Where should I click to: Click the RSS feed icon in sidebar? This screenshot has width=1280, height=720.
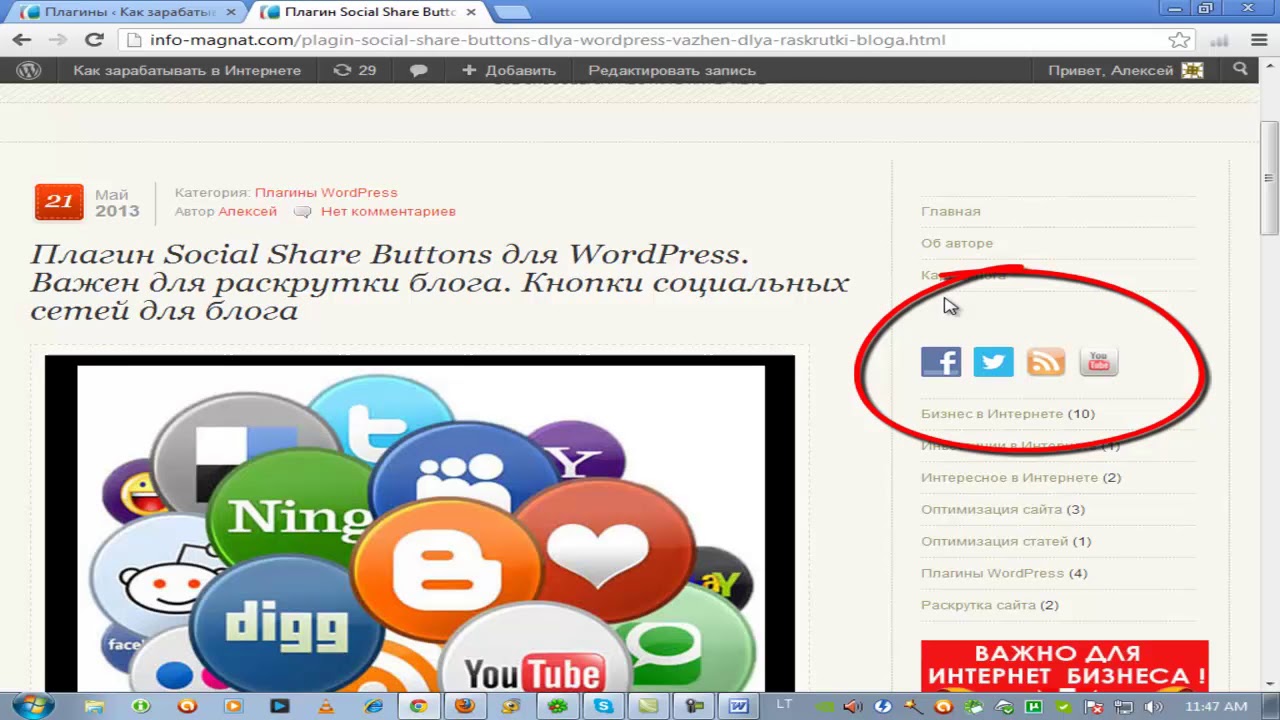tap(1046, 361)
